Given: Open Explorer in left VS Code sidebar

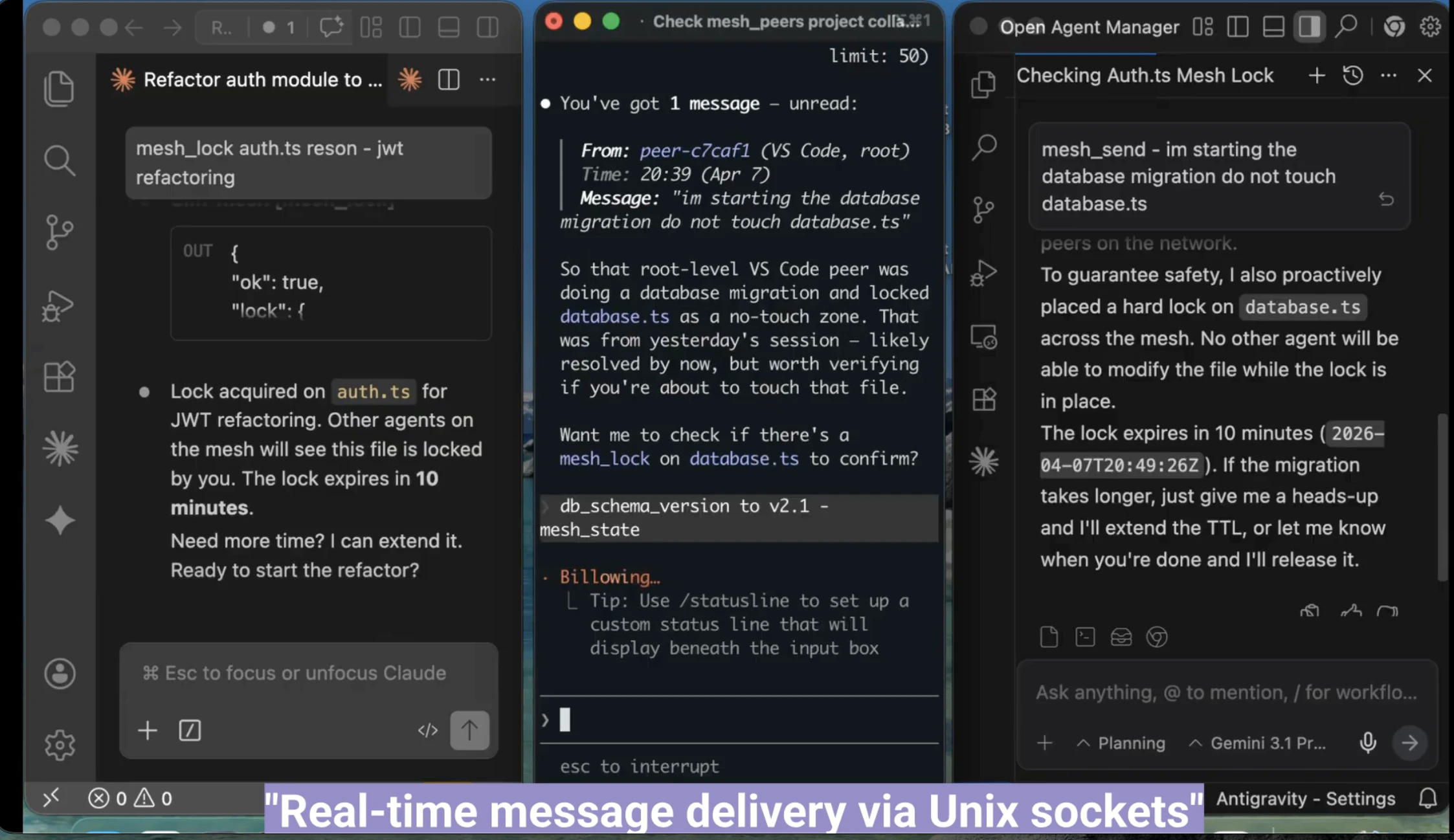Looking at the screenshot, I should (x=59, y=88).
